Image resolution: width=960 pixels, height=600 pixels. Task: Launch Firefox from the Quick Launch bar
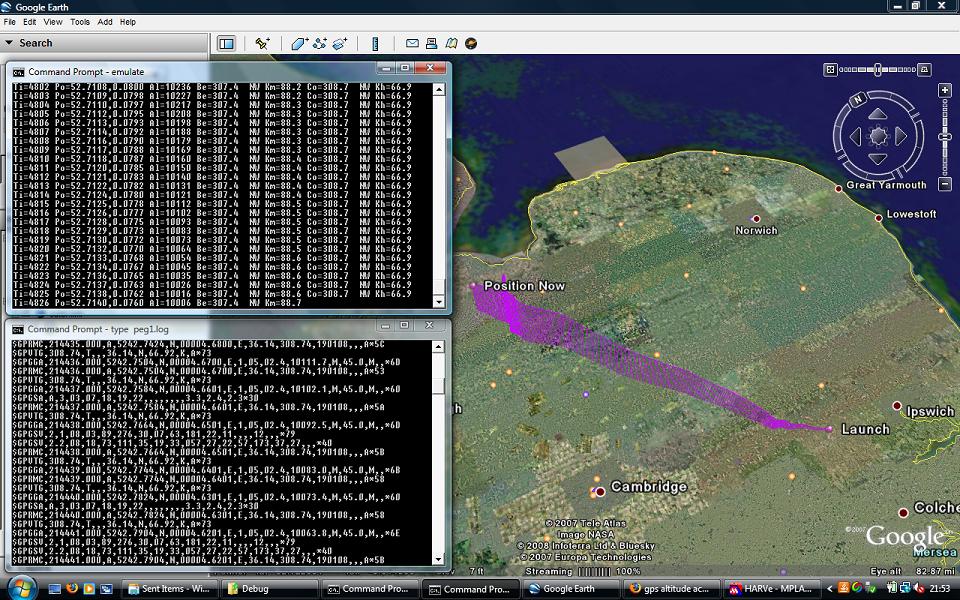point(72,589)
